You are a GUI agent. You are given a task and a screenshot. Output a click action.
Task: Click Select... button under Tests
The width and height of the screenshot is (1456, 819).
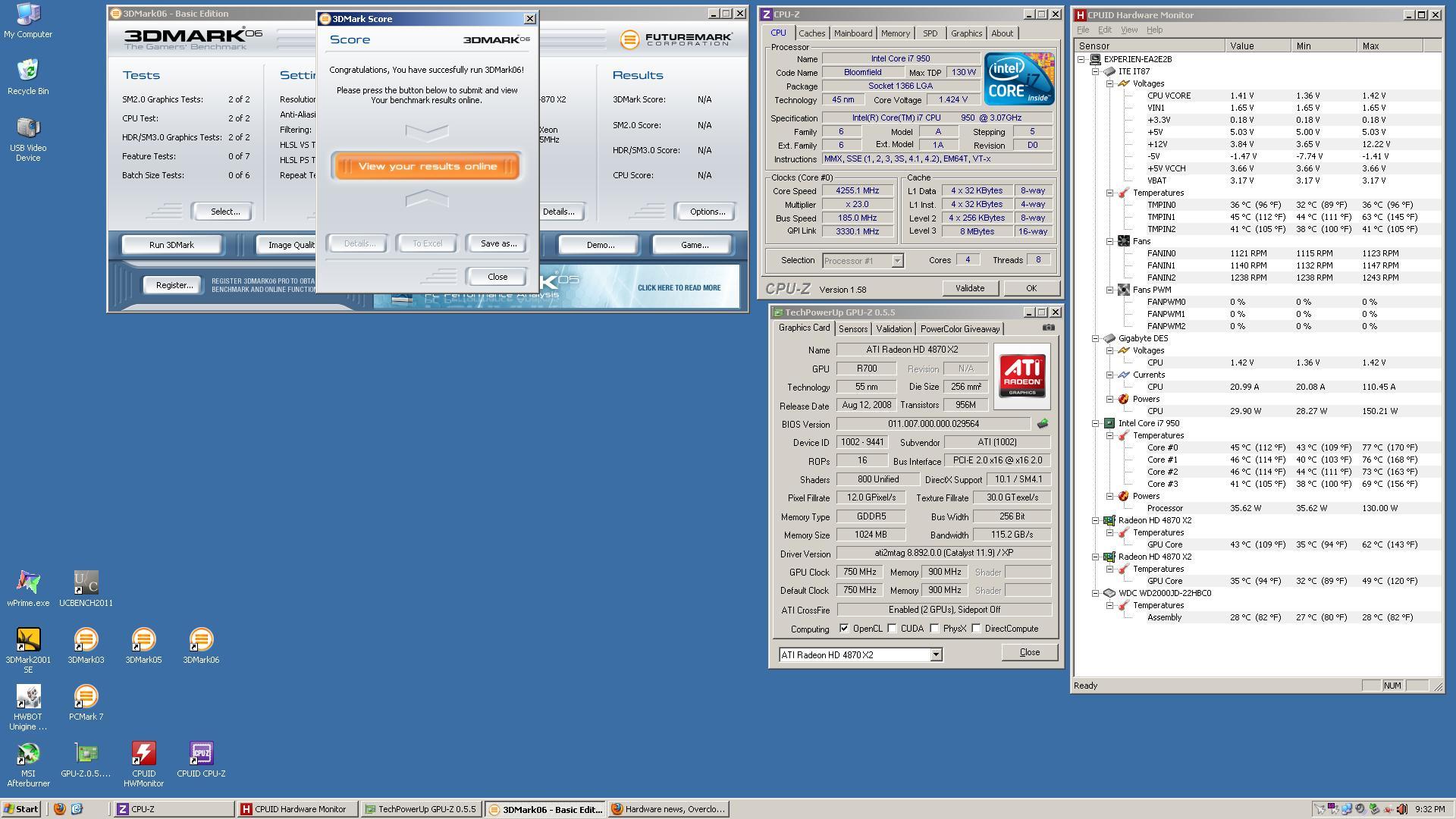click(x=224, y=212)
